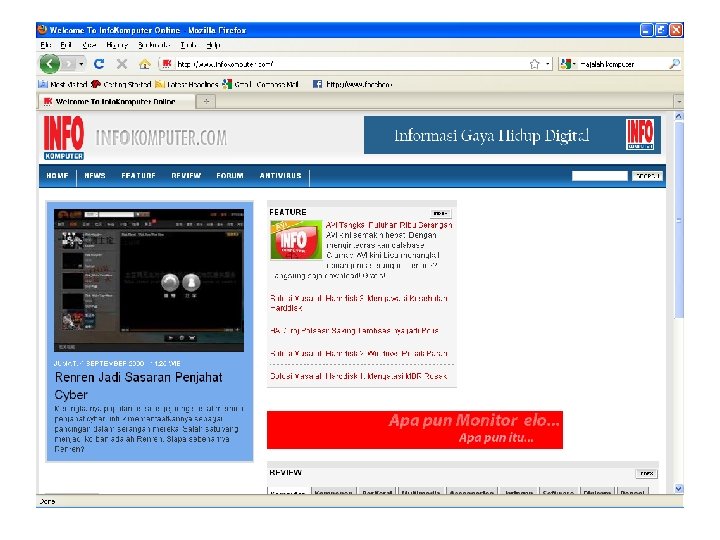Bookmark this page with the star icon

(534, 64)
